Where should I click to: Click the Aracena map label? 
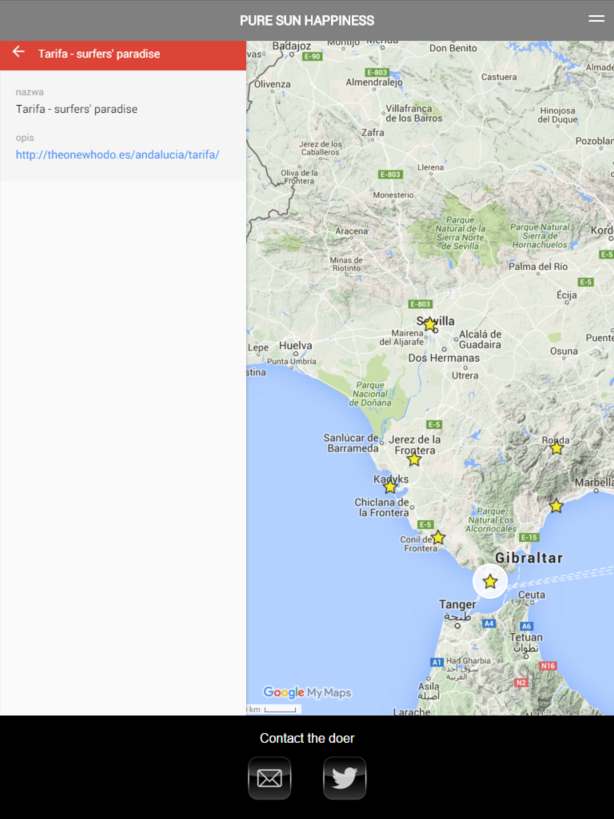pyautogui.click(x=351, y=230)
